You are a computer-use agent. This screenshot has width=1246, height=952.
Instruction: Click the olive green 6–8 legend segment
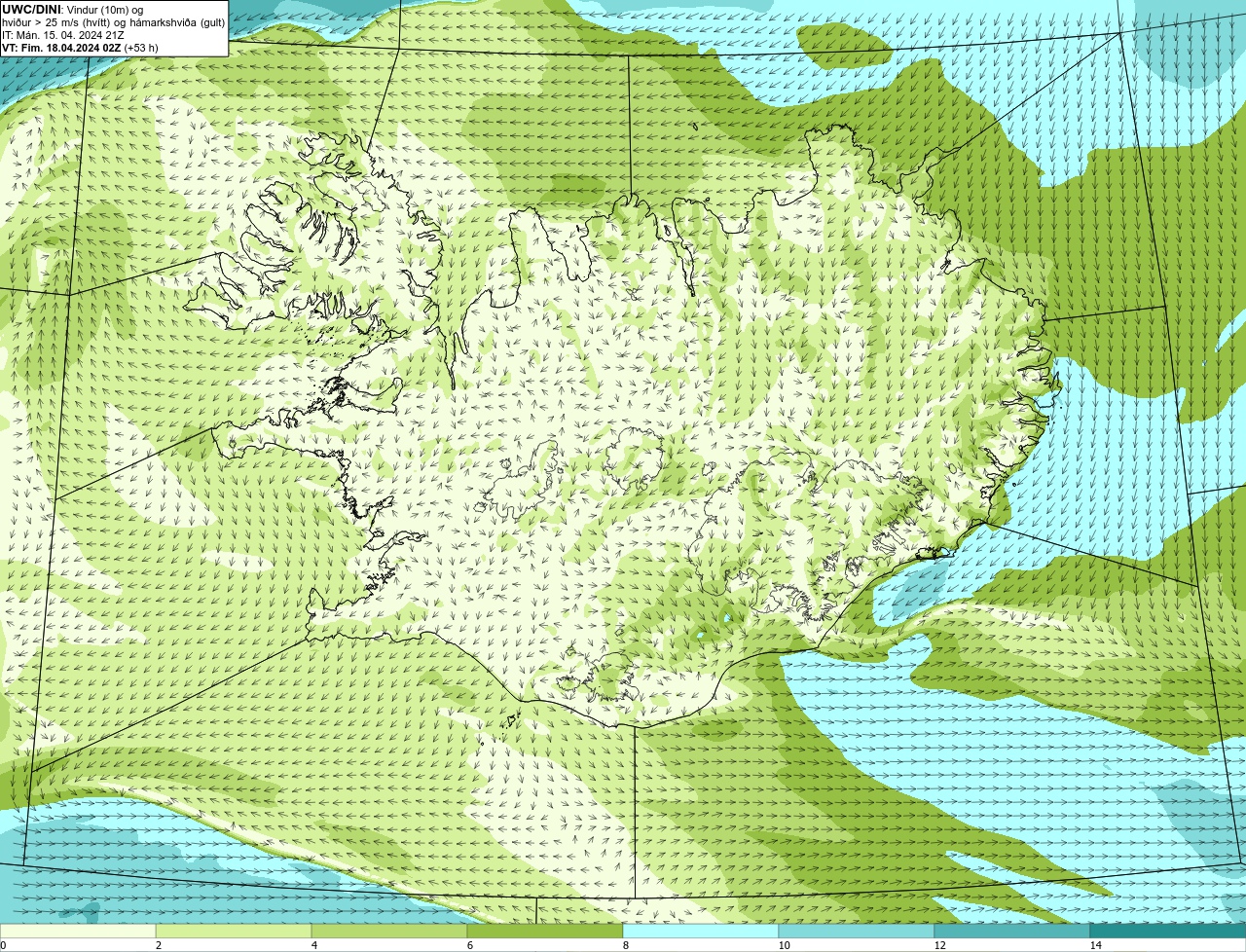point(545,931)
